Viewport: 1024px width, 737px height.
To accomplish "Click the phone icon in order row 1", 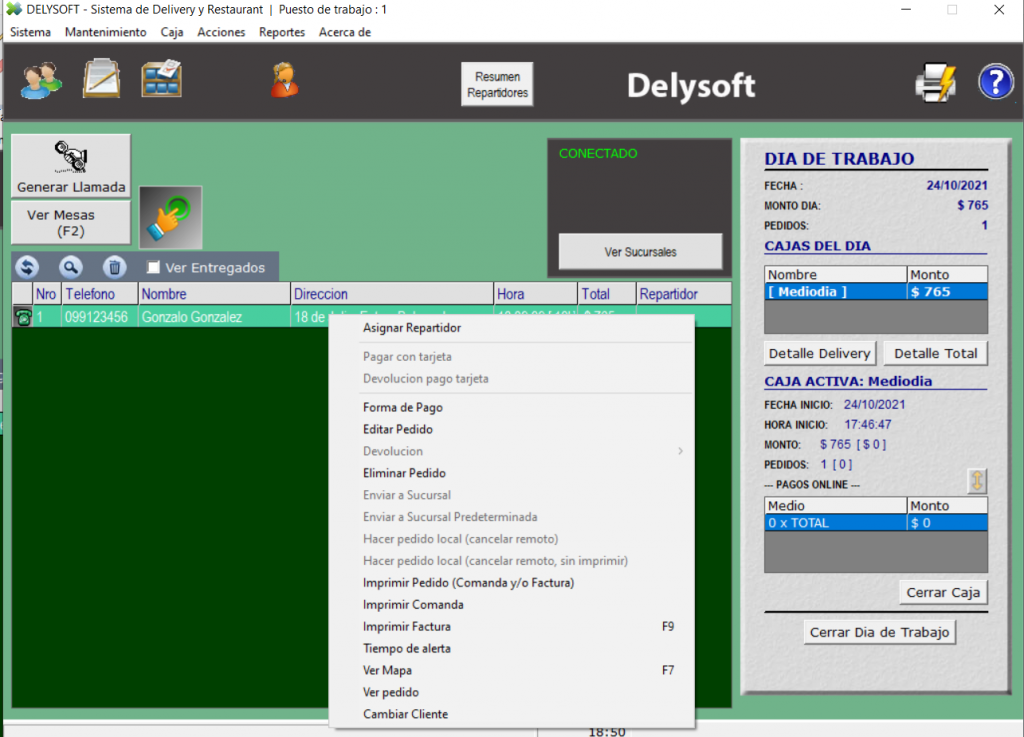I will 23,317.
